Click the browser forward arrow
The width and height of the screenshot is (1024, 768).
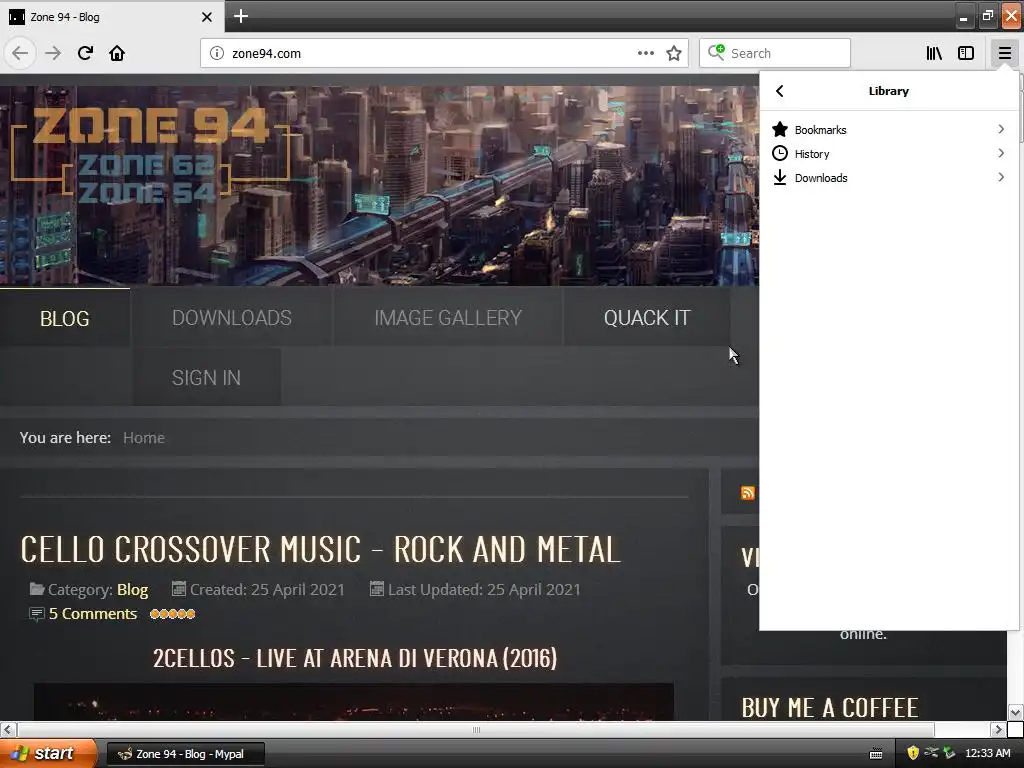pos(53,53)
